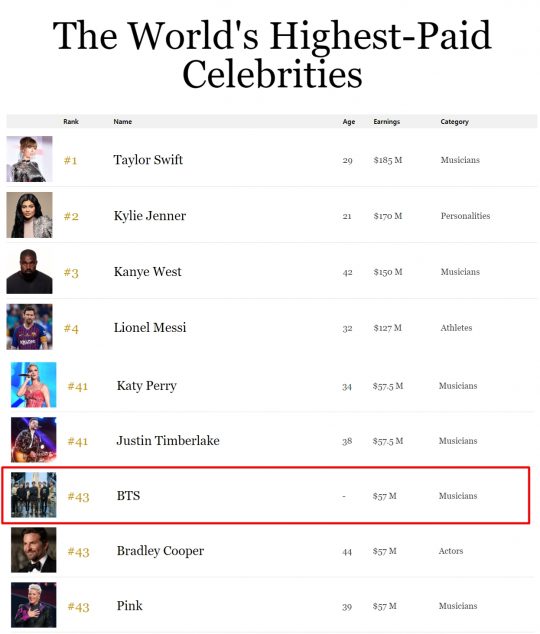Sort the list by Rank column header

[71, 121]
